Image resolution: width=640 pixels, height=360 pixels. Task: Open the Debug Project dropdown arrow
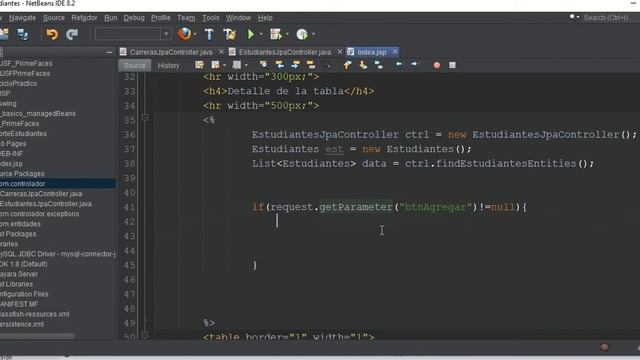(x=287, y=35)
